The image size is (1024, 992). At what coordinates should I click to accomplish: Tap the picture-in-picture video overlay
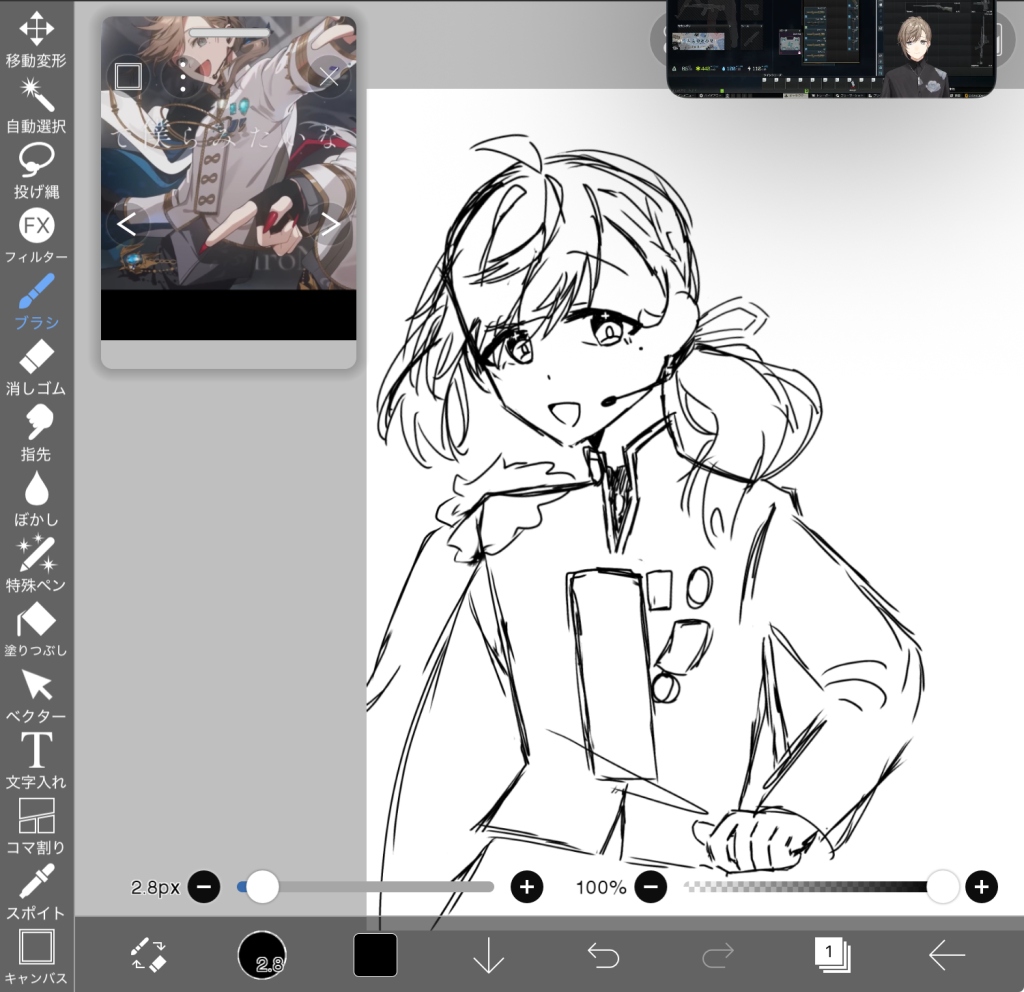click(x=831, y=48)
